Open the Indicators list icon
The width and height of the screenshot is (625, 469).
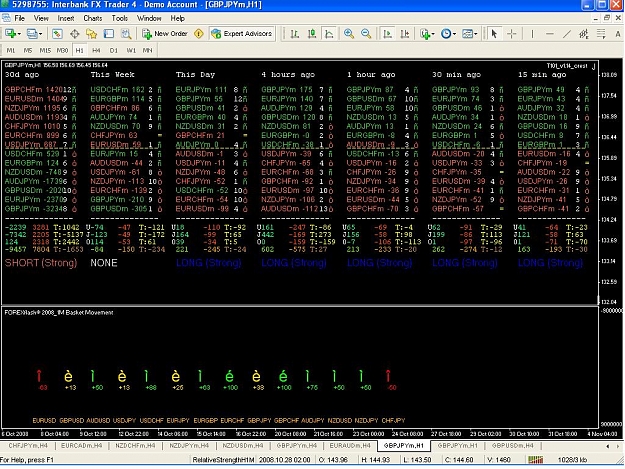click(425, 34)
